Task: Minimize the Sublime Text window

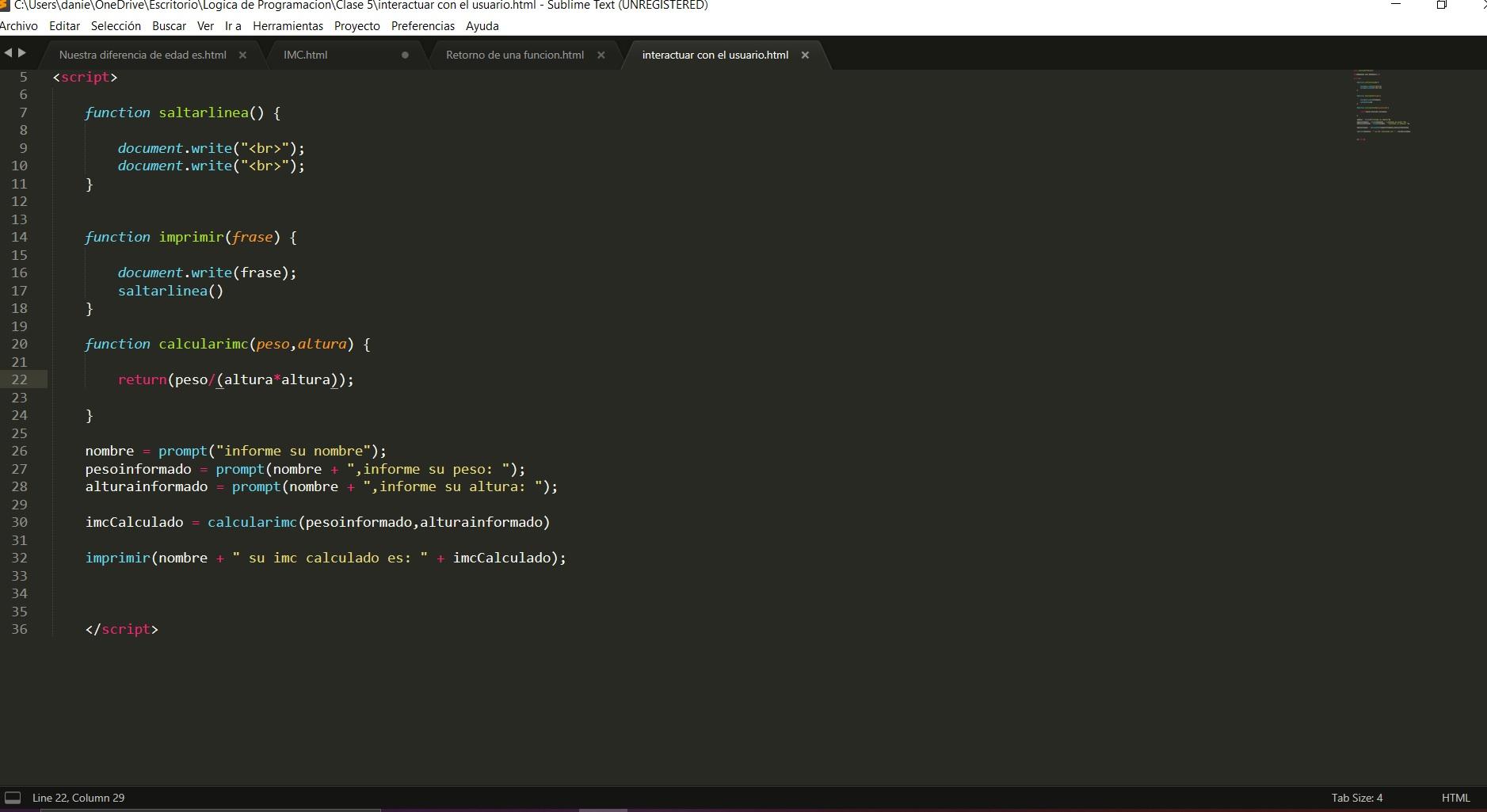Action: (1396, 5)
